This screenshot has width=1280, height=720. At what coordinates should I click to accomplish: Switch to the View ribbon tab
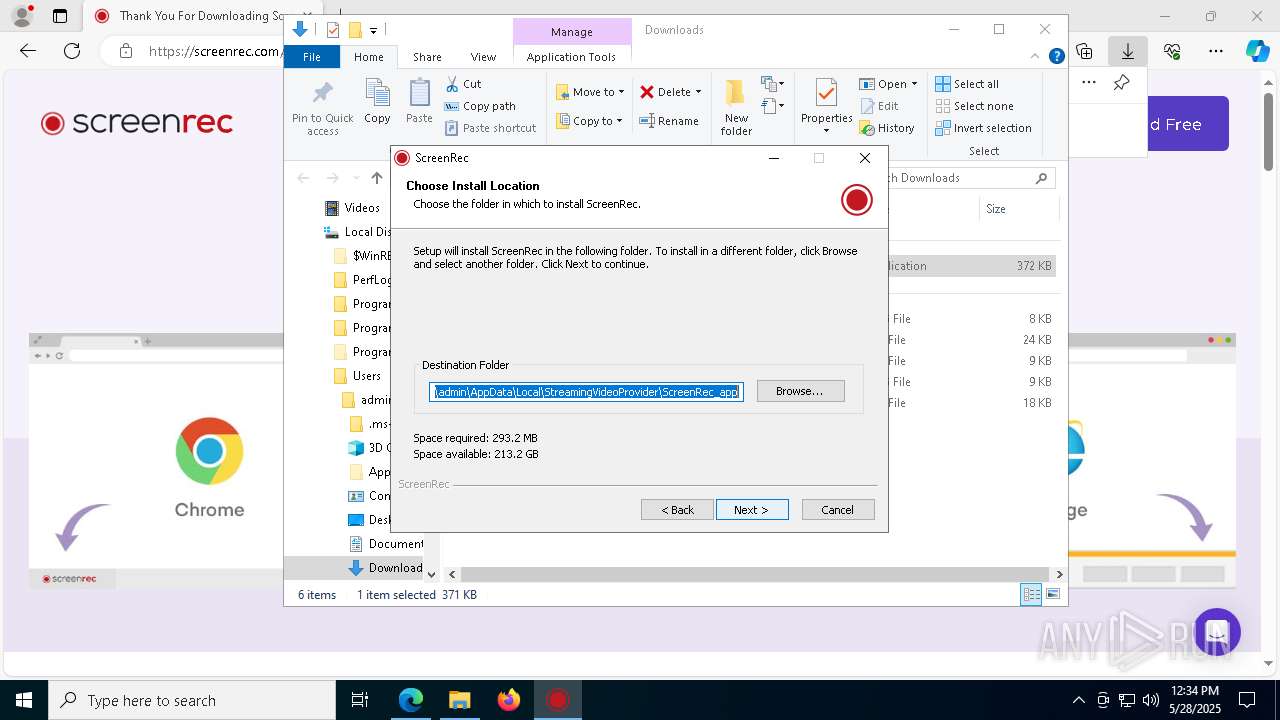(483, 57)
